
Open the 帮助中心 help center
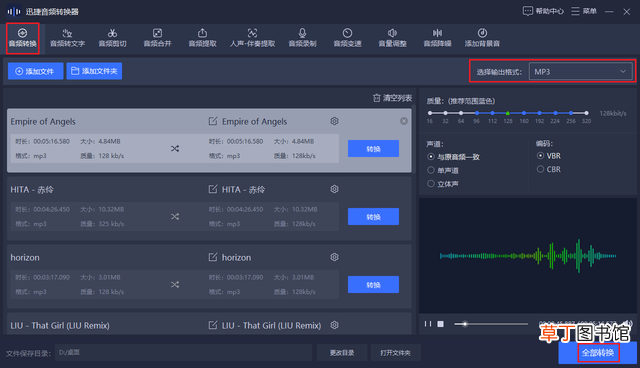543,11
